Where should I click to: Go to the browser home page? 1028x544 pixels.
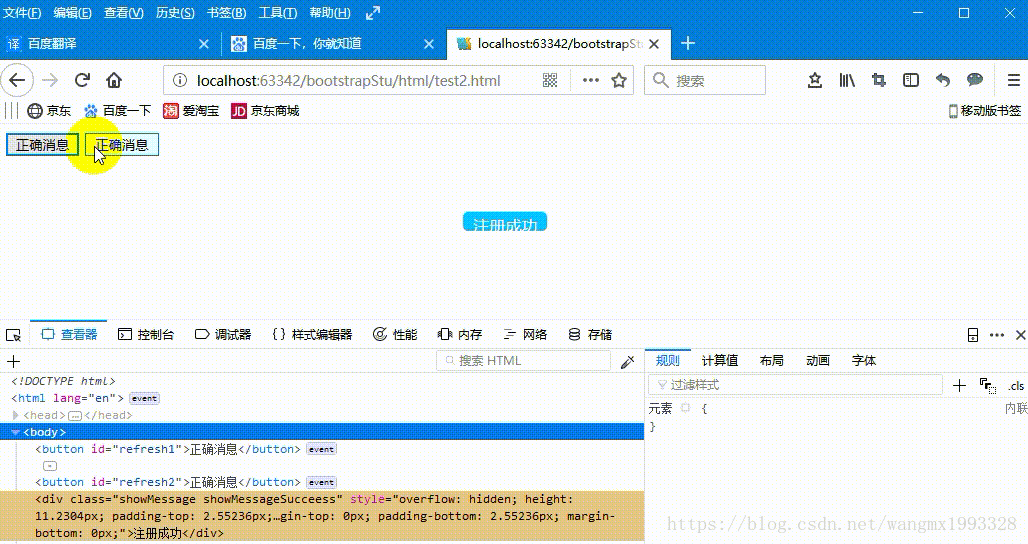click(114, 80)
